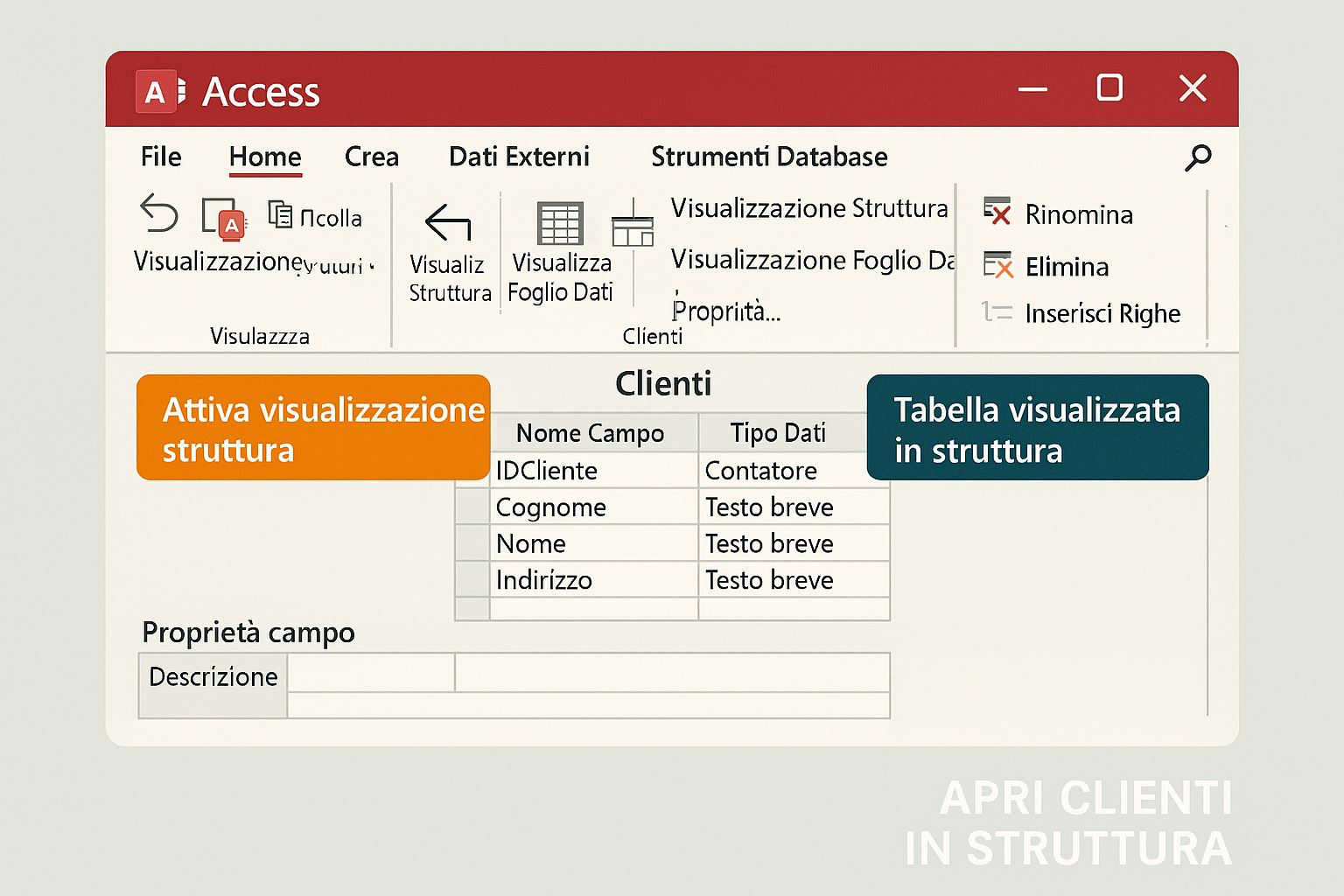Click the Visualizza Struttura arrow icon
Image resolution: width=1344 pixels, height=896 pixels.
coord(448,222)
